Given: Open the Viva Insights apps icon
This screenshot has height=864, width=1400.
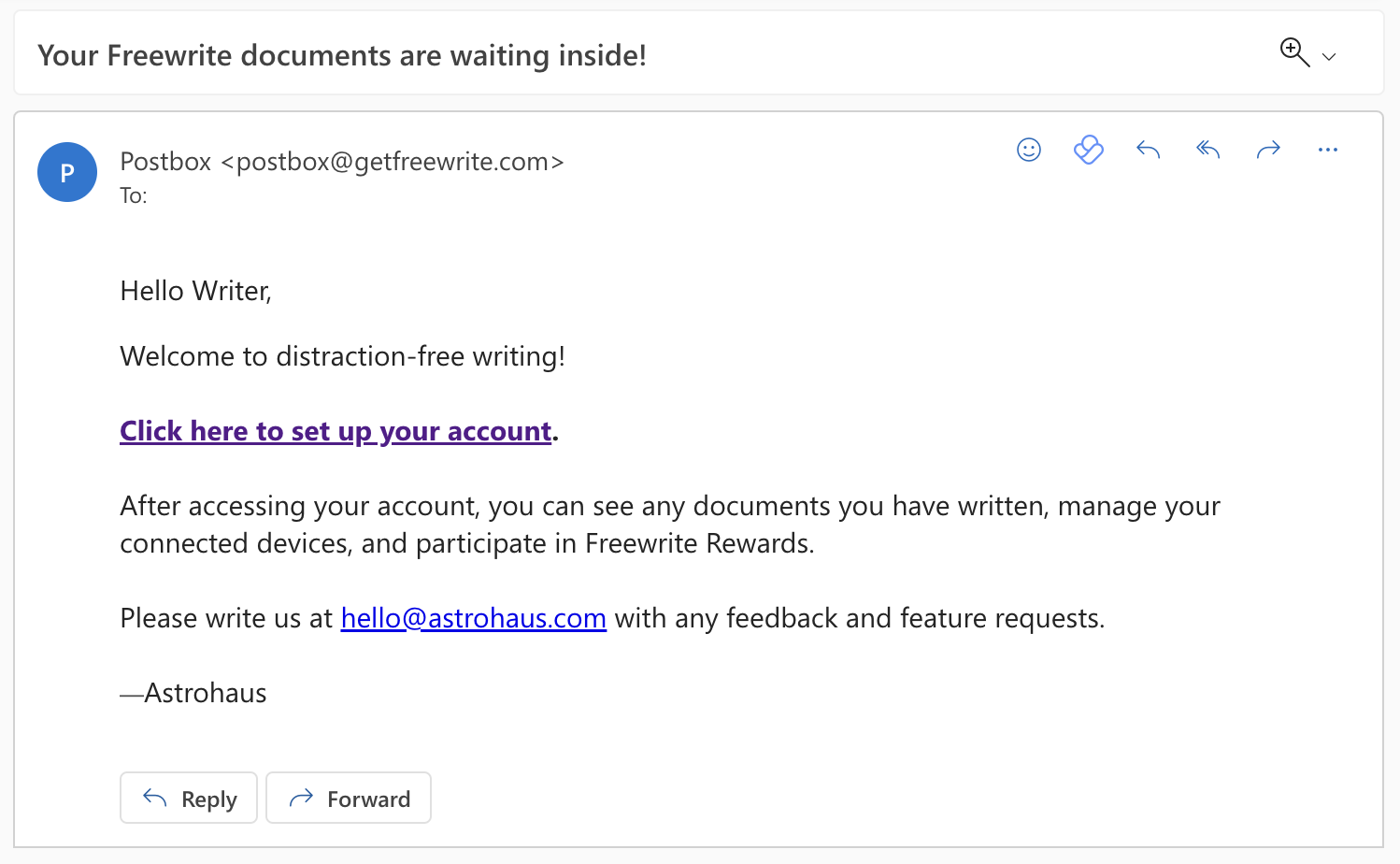Looking at the screenshot, I should point(1089,150).
